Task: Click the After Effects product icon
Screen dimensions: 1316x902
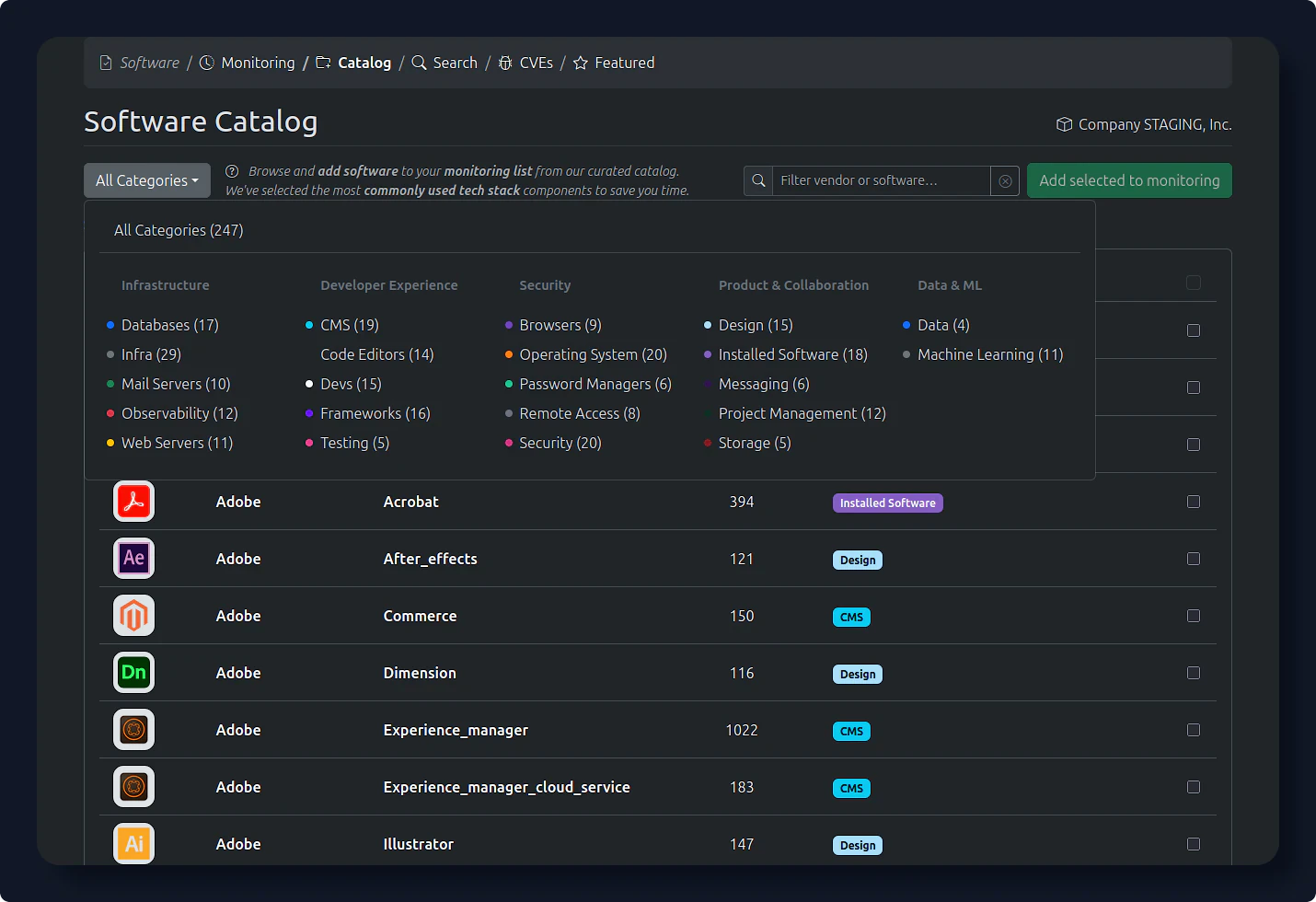Action: click(134, 559)
